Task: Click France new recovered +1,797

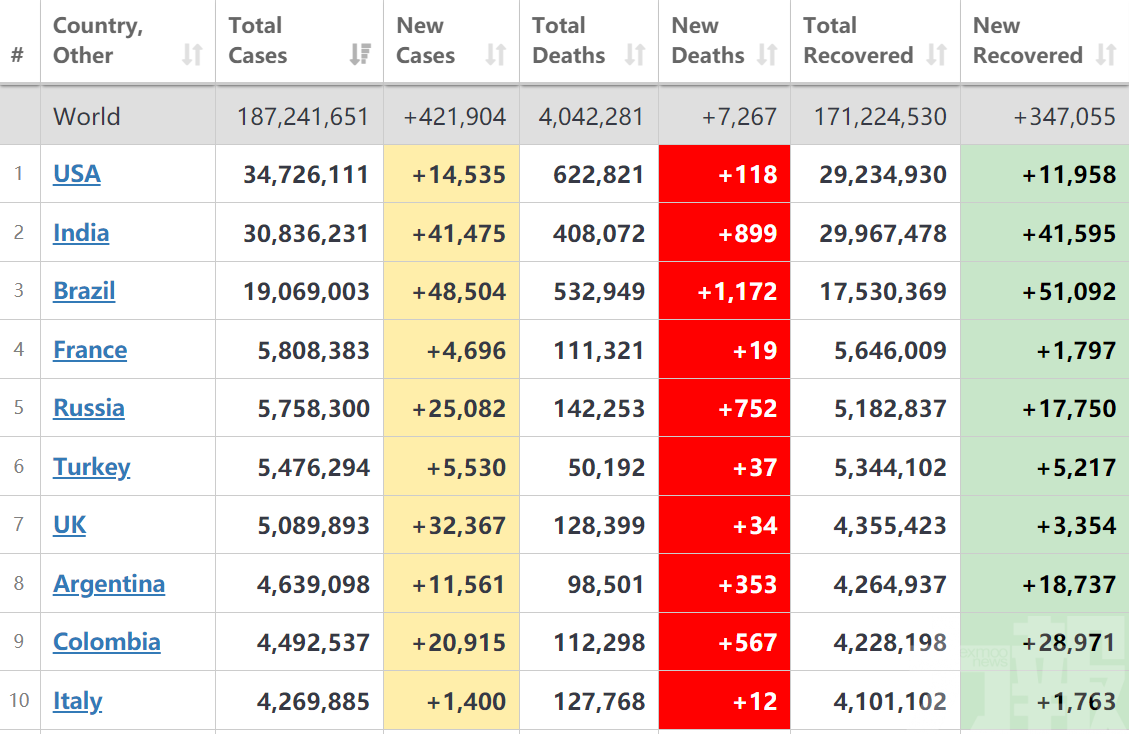Action: point(1076,351)
